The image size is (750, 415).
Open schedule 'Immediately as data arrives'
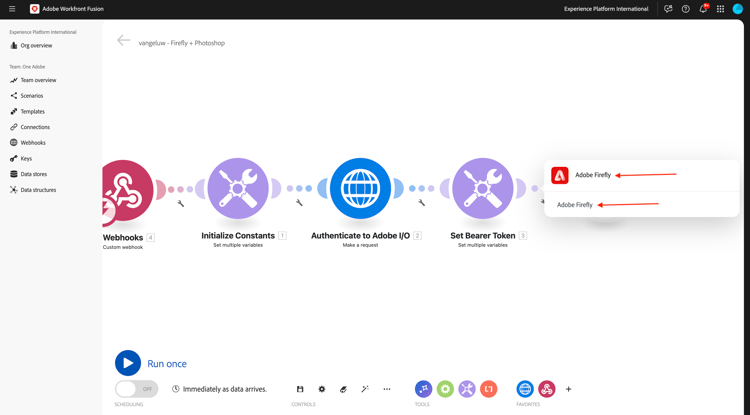coord(220,389)
